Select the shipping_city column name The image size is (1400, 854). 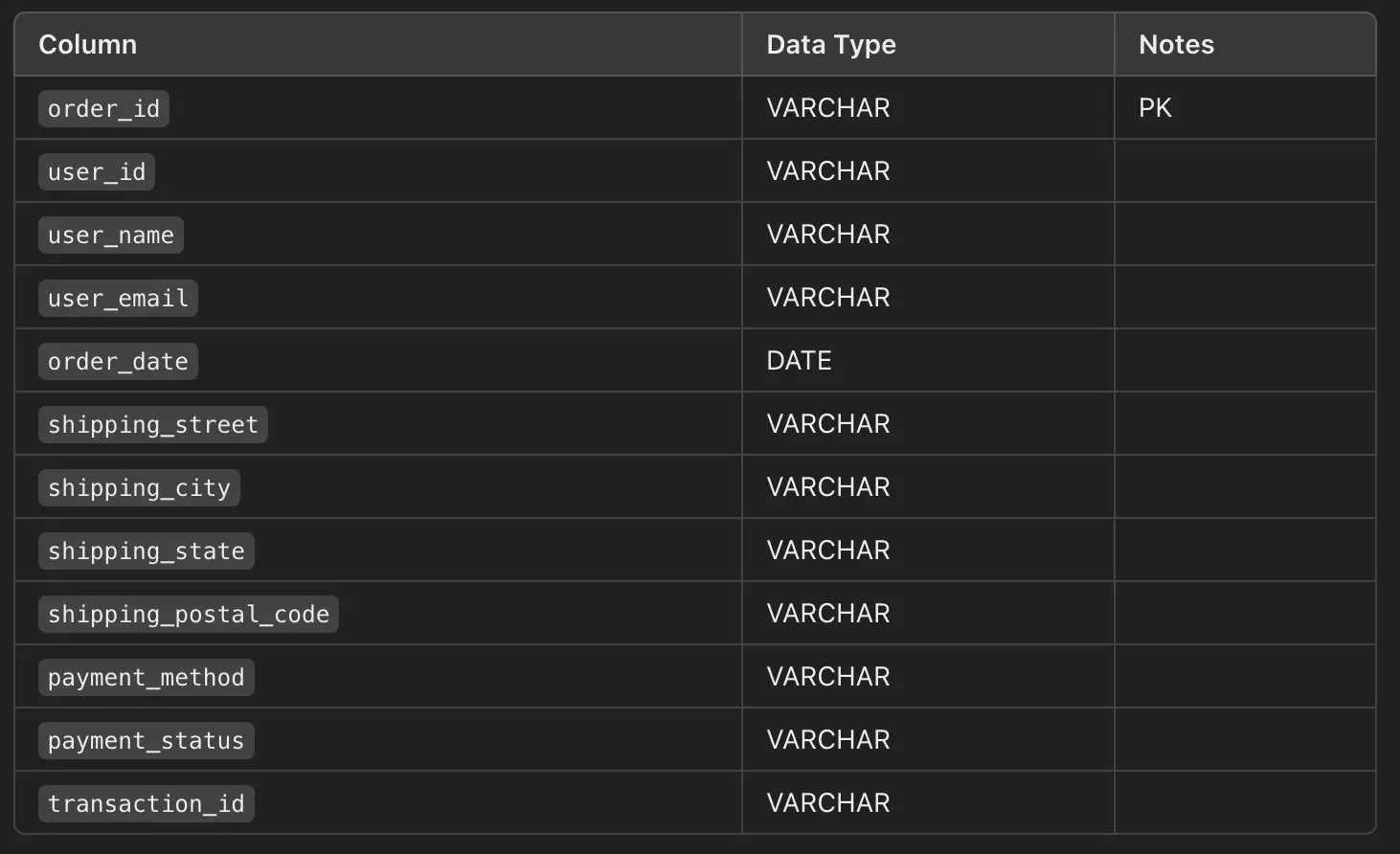click(x=139, y=488)
